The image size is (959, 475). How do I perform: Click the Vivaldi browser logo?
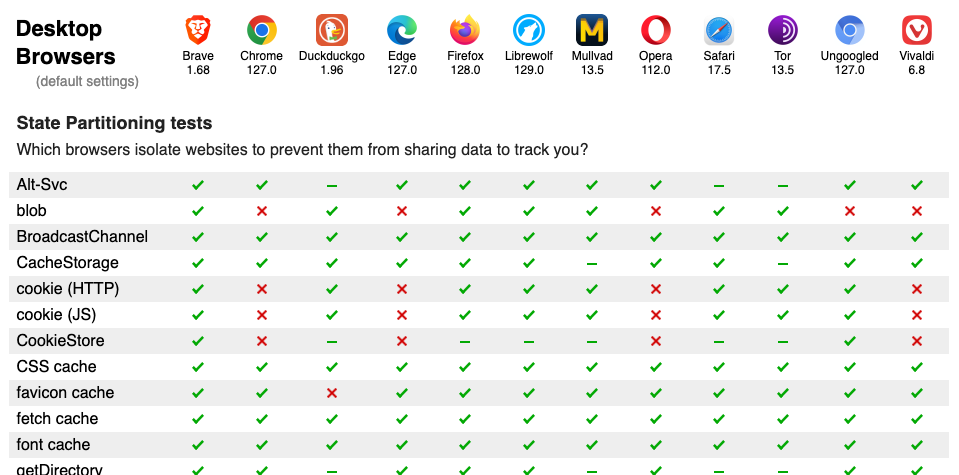pos(916,30)
